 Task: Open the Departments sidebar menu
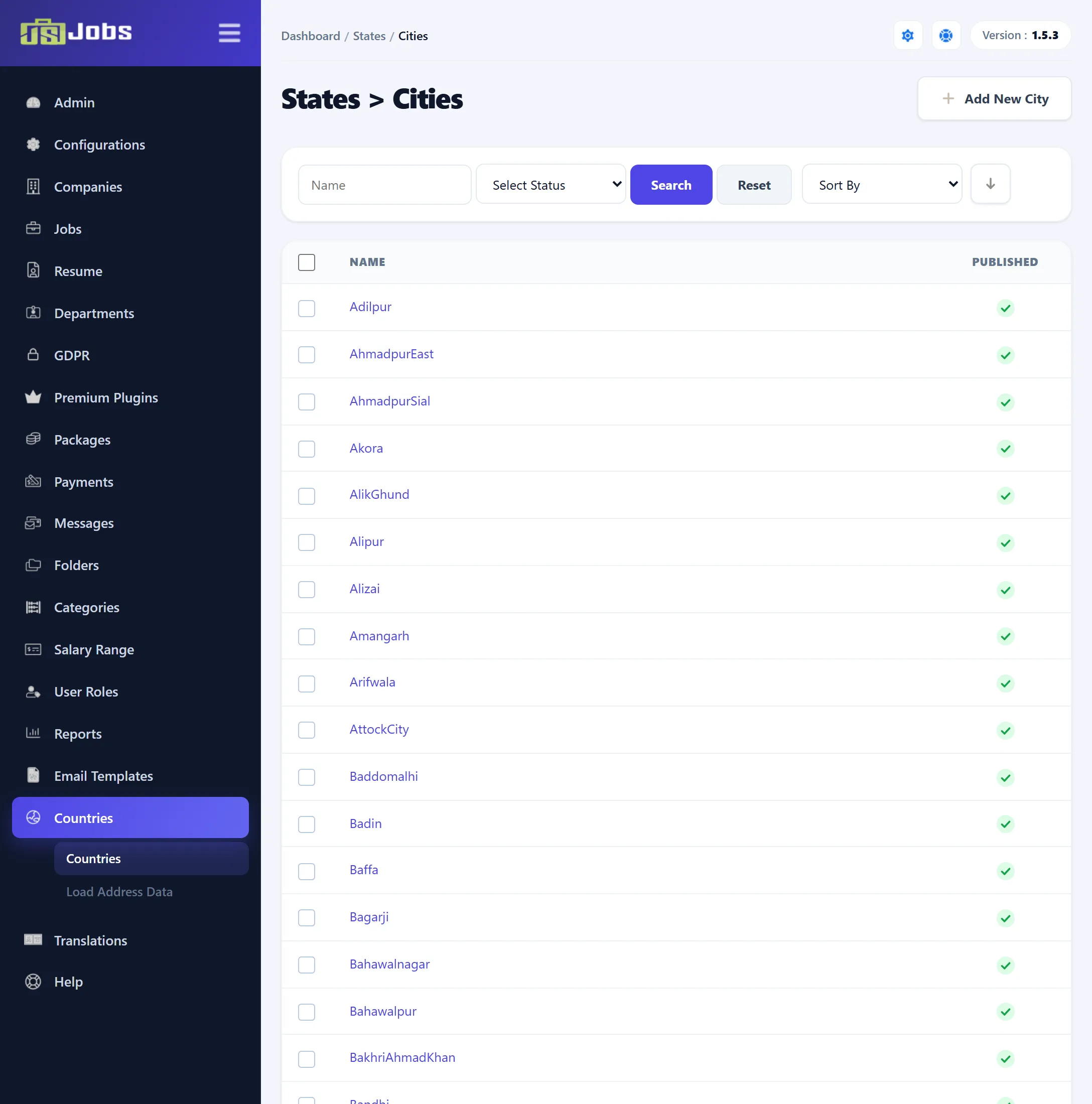coord(130,313)
